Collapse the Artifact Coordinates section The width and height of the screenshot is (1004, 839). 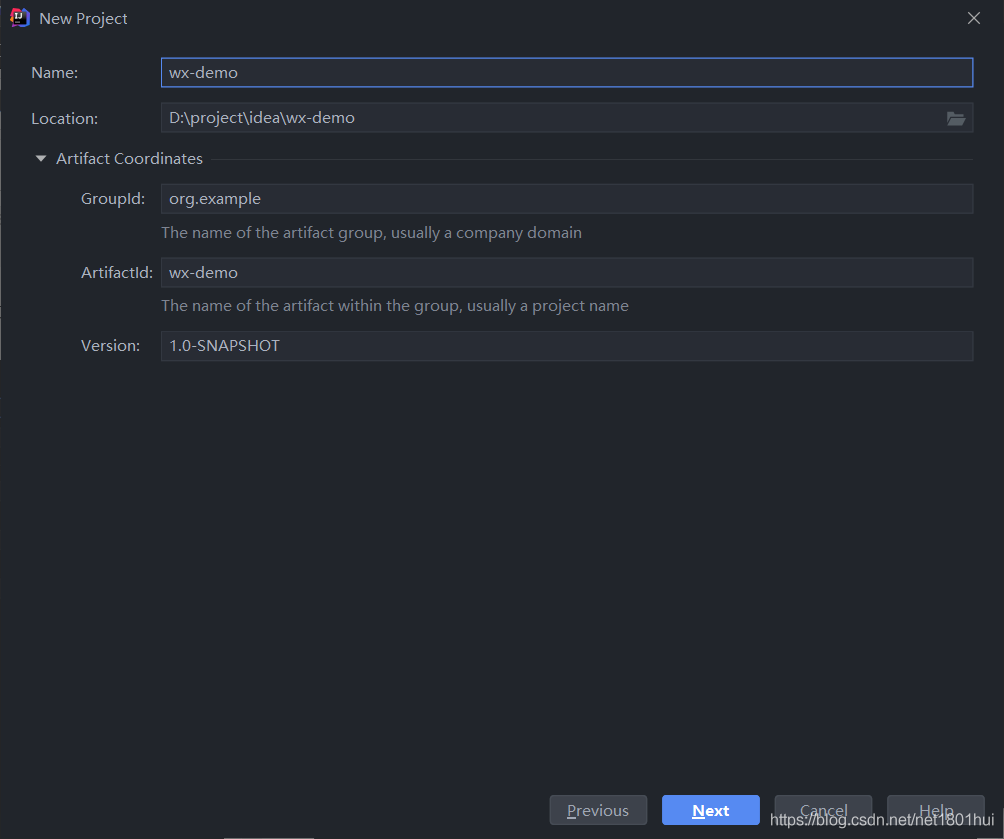[41, 158]
